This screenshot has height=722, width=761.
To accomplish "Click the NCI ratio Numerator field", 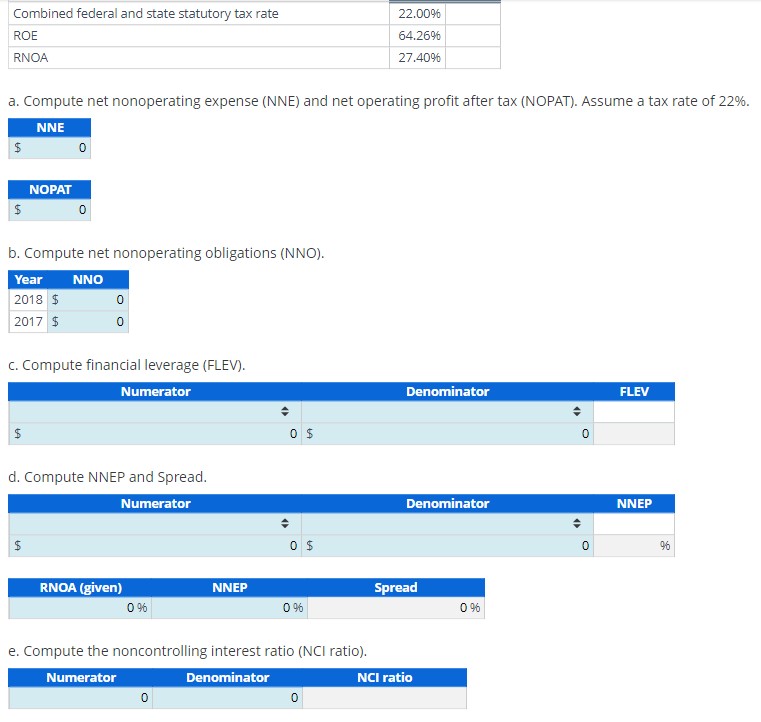I will point(81,698).
